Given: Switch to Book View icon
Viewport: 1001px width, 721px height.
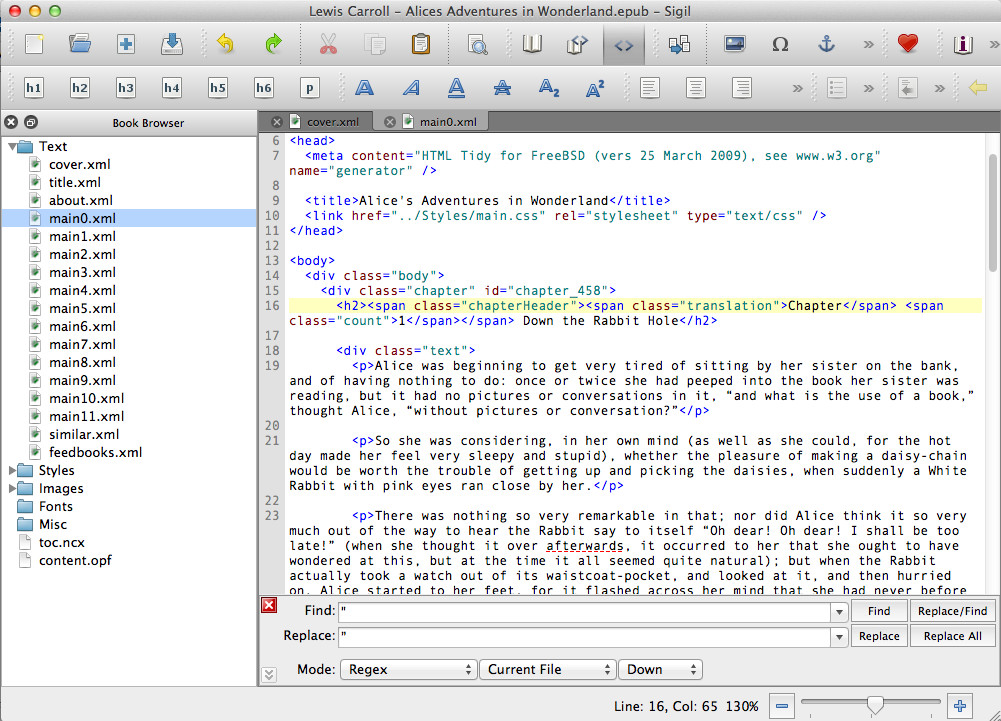Looking at the screenshot, I should click(x=532, y=44).
